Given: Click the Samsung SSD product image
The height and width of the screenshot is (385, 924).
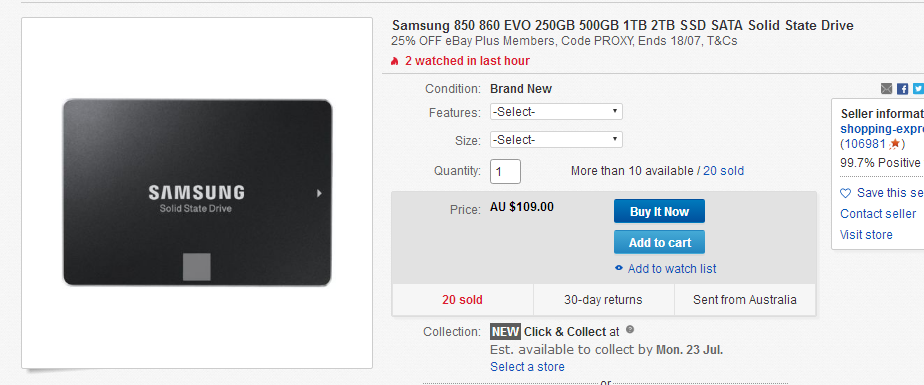Looking at the screenshot, I should click(x=197, y=193).
